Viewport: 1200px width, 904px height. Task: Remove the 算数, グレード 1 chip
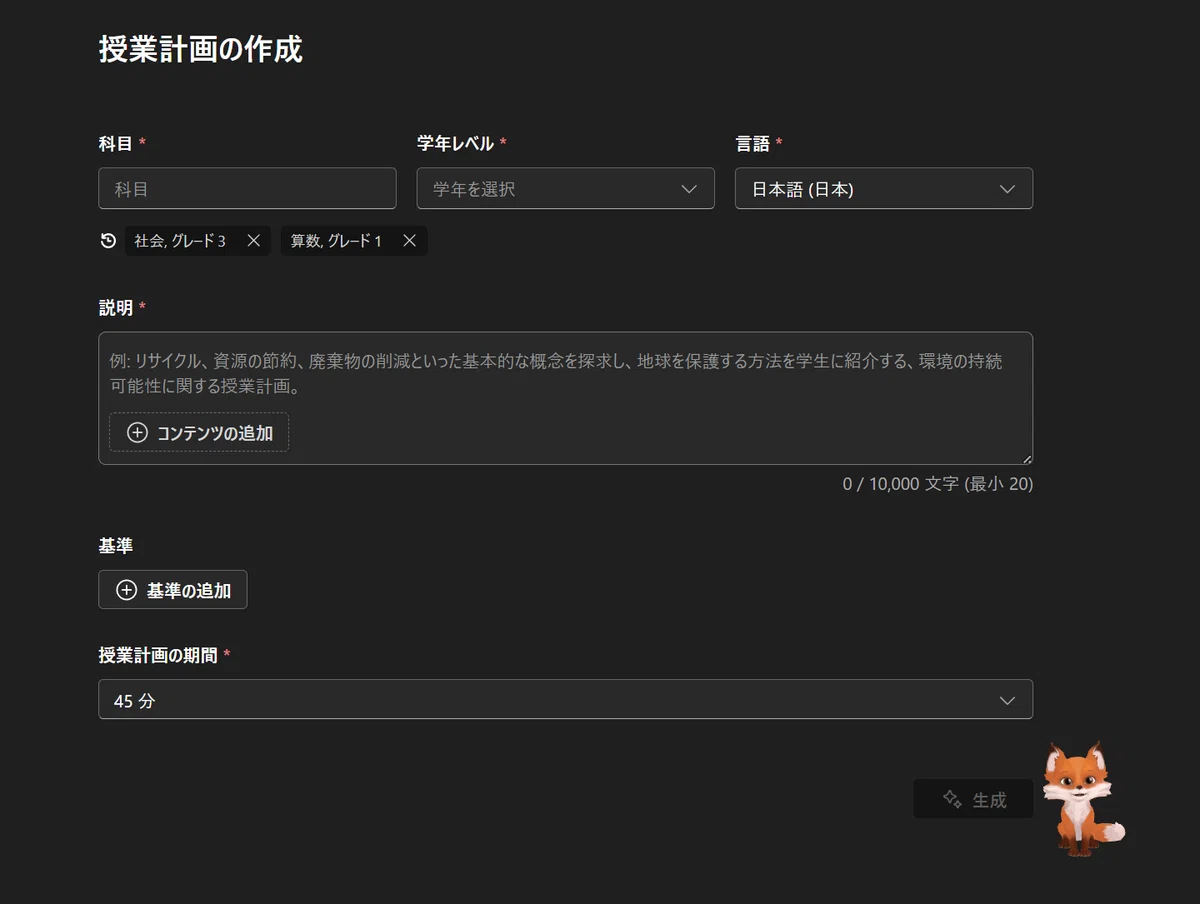pos(409,241)
